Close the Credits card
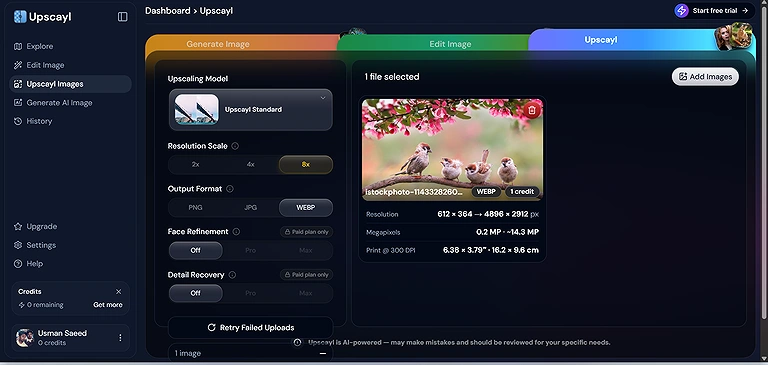768x365 pixels. coord(119,292)
